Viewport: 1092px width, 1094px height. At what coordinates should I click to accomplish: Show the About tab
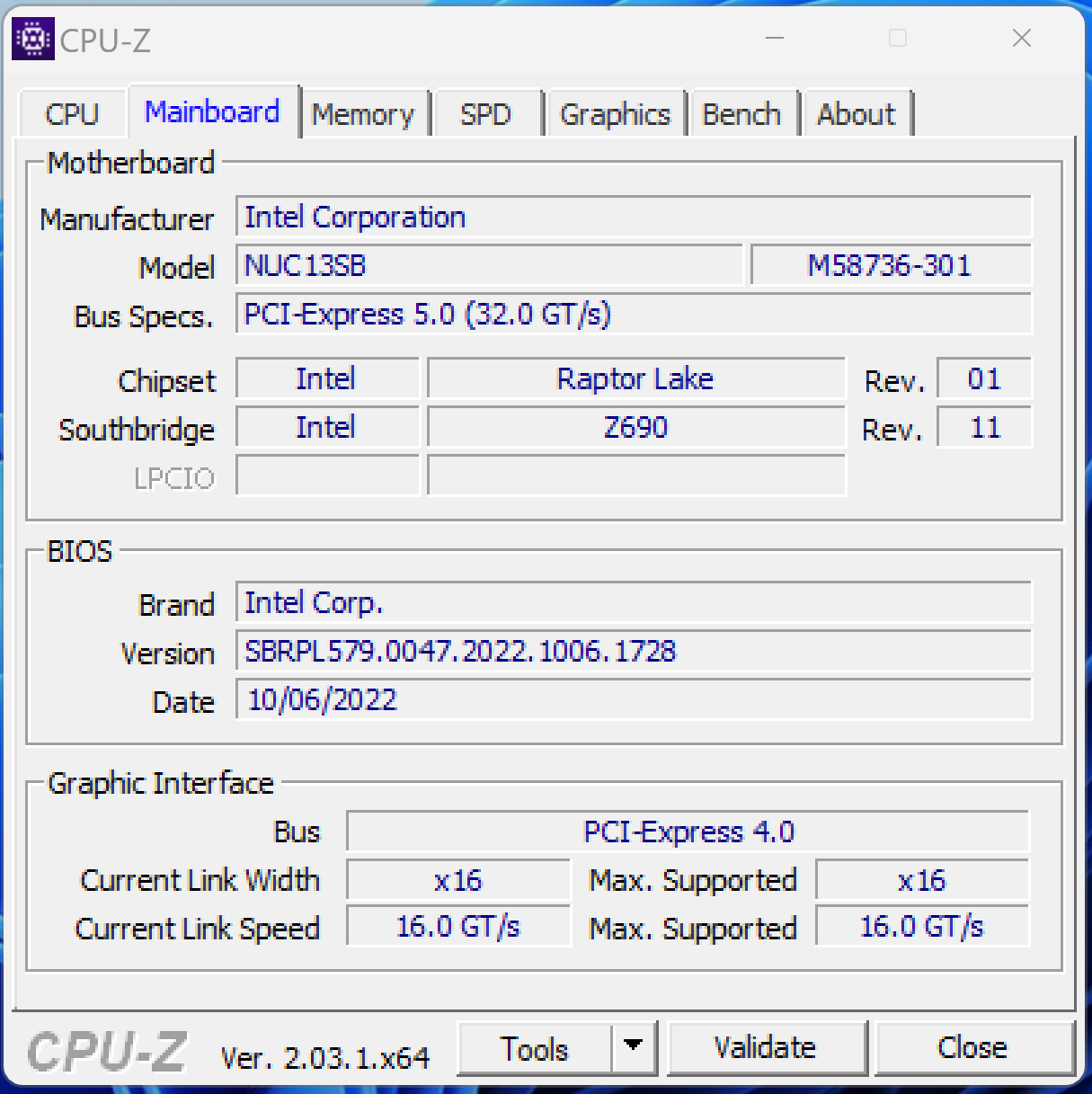856,114
